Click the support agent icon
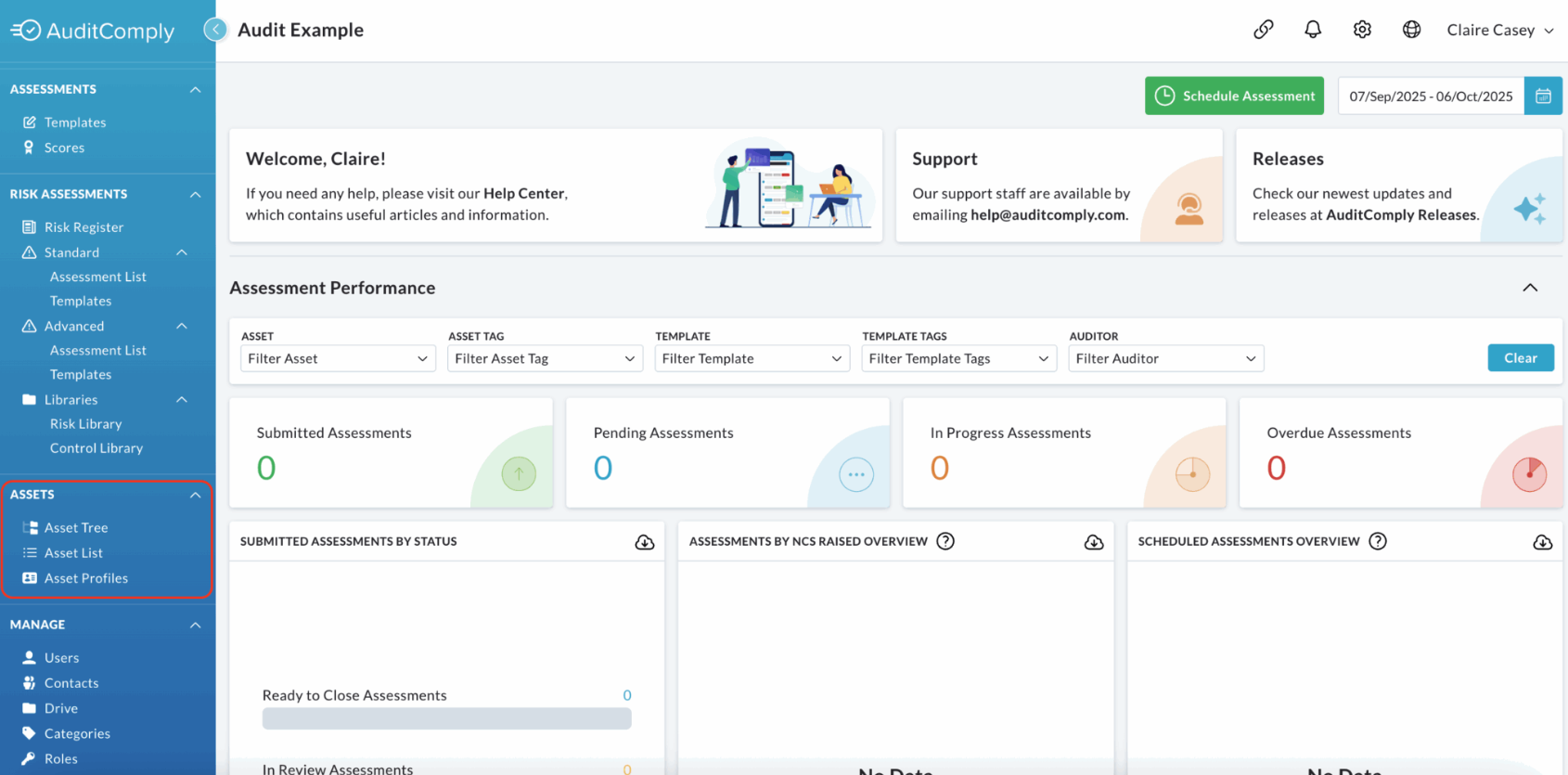This screenshot has width=1568, height=775. (x=1189, y=209)
